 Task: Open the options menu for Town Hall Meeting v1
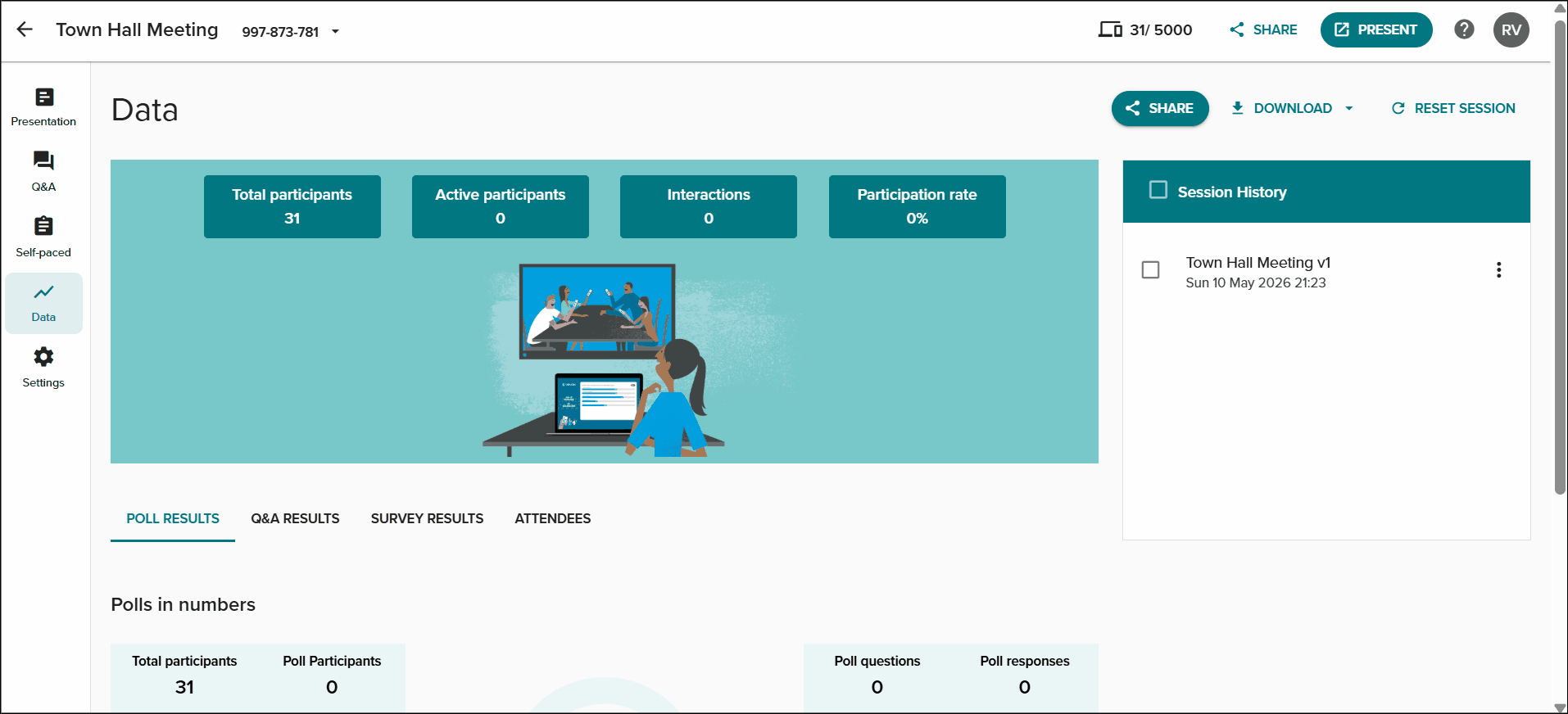click(1498, 270)
